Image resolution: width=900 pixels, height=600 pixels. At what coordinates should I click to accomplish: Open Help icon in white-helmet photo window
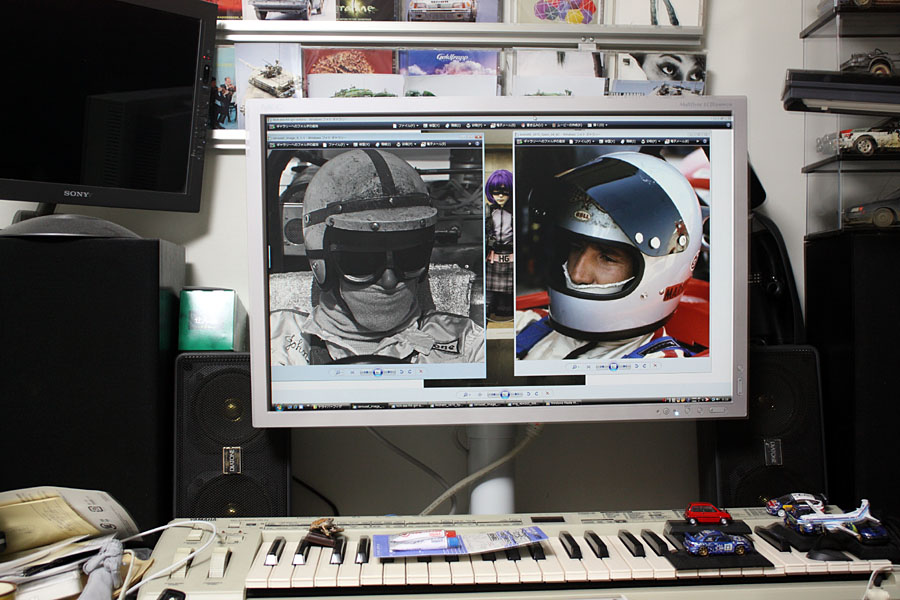[706, 141]
